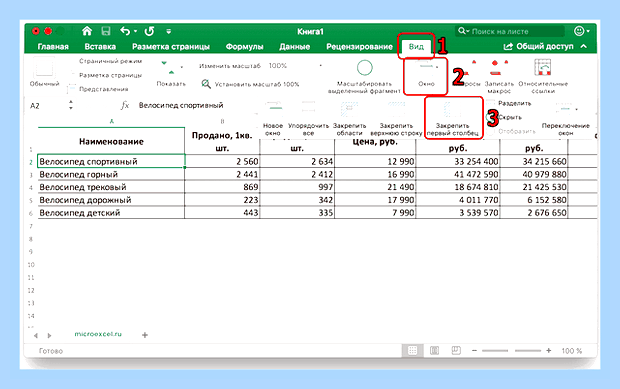620x389 pixels.
Task: Open the Undo history dropdown arrow
Action: [x=136, y=31]
